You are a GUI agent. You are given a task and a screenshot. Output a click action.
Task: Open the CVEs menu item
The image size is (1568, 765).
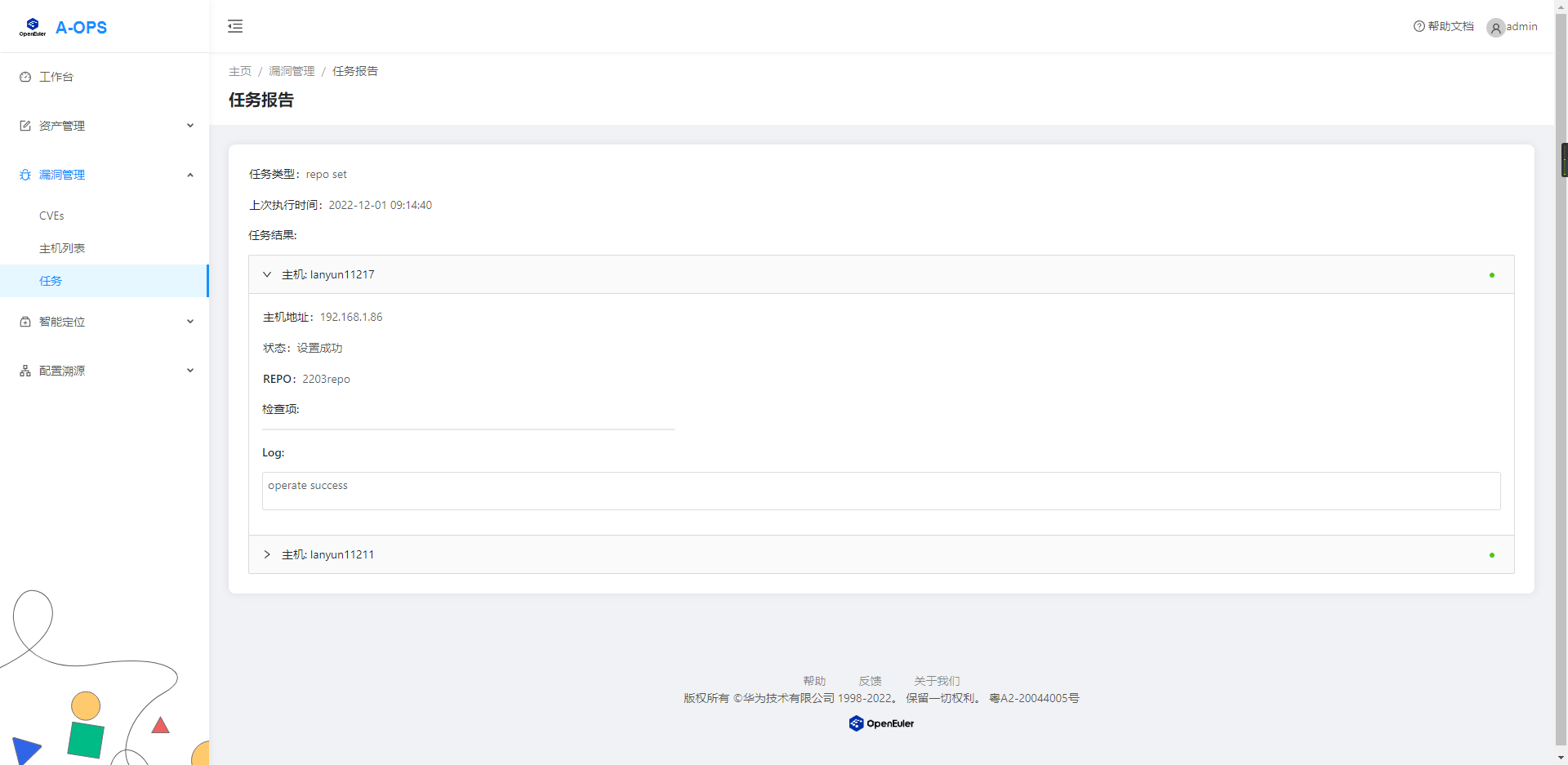click(x=51, y=216)
